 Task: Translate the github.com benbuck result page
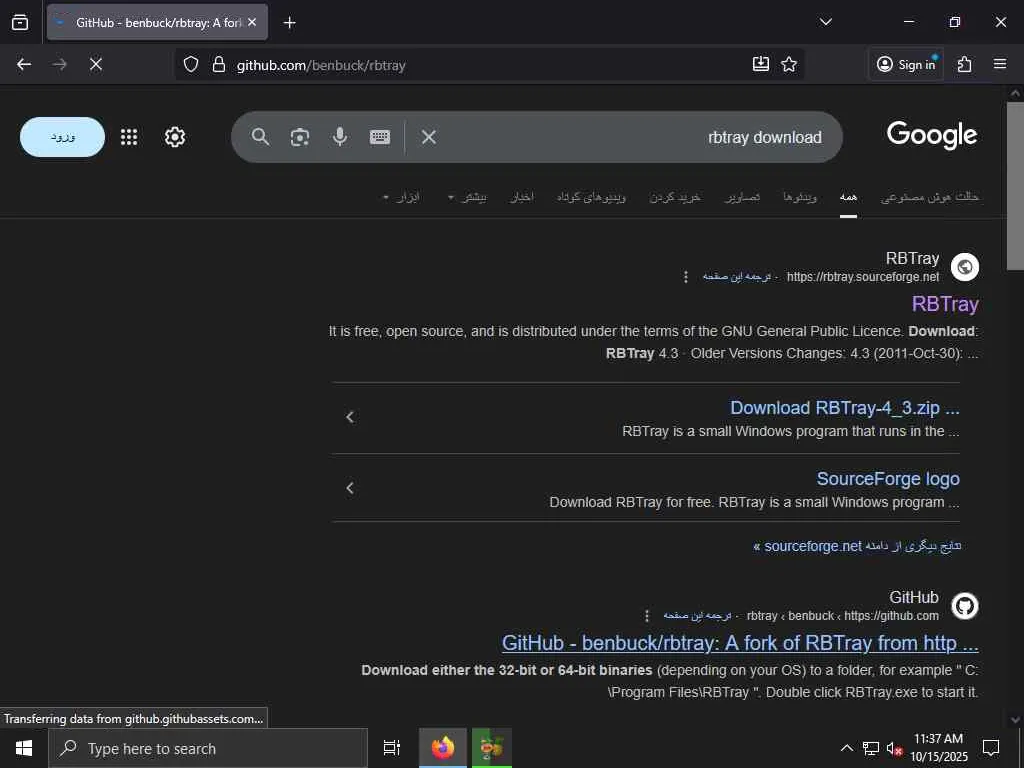pyautogui.click(x=697, y=616)
